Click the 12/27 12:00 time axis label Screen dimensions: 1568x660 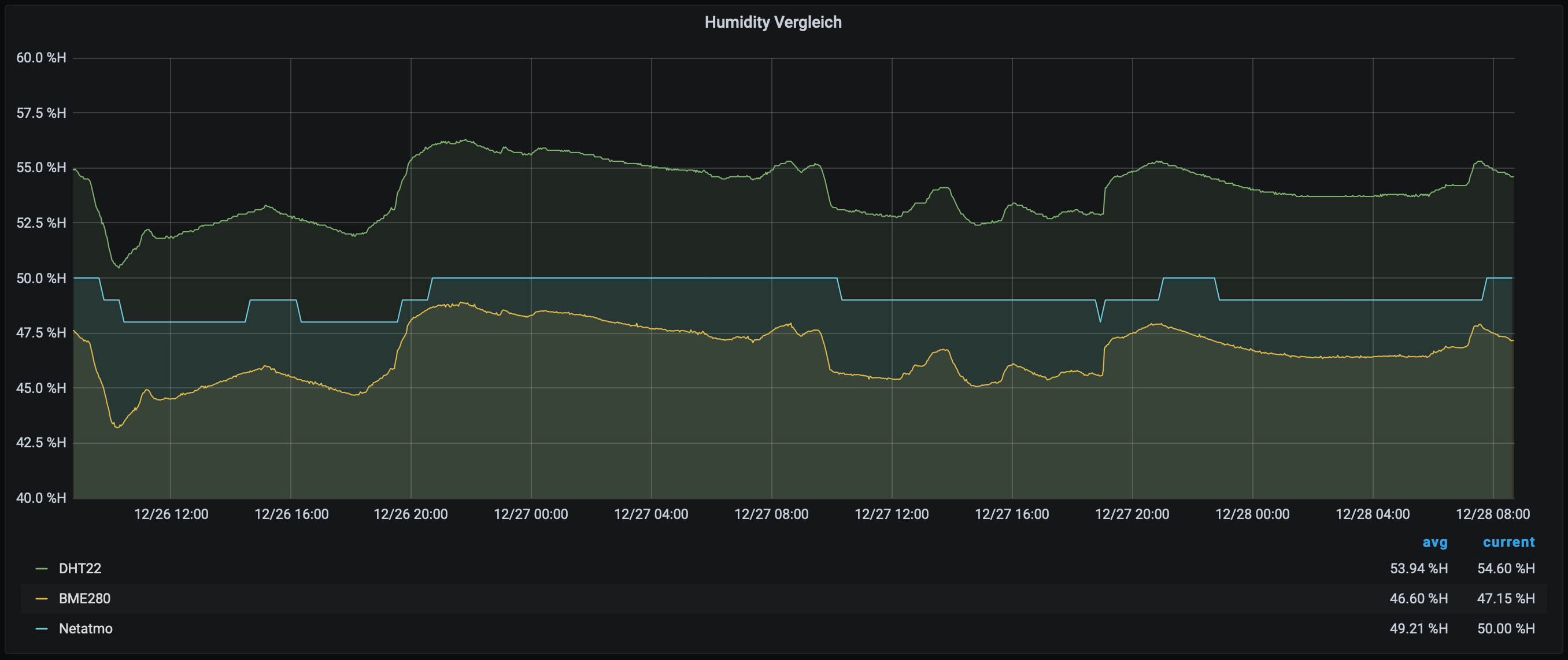pos(891,514)
